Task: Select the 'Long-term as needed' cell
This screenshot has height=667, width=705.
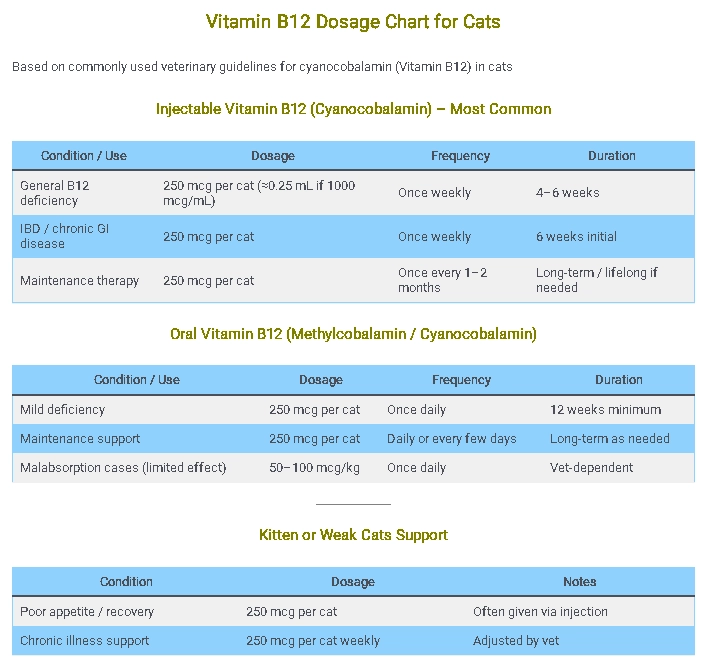Action: point(610,439)
